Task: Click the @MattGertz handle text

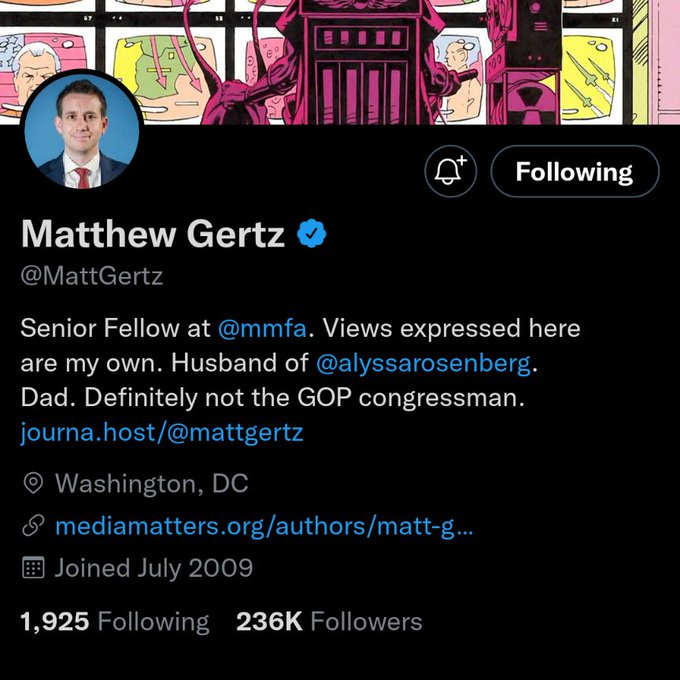Action: tap(91, 277)
